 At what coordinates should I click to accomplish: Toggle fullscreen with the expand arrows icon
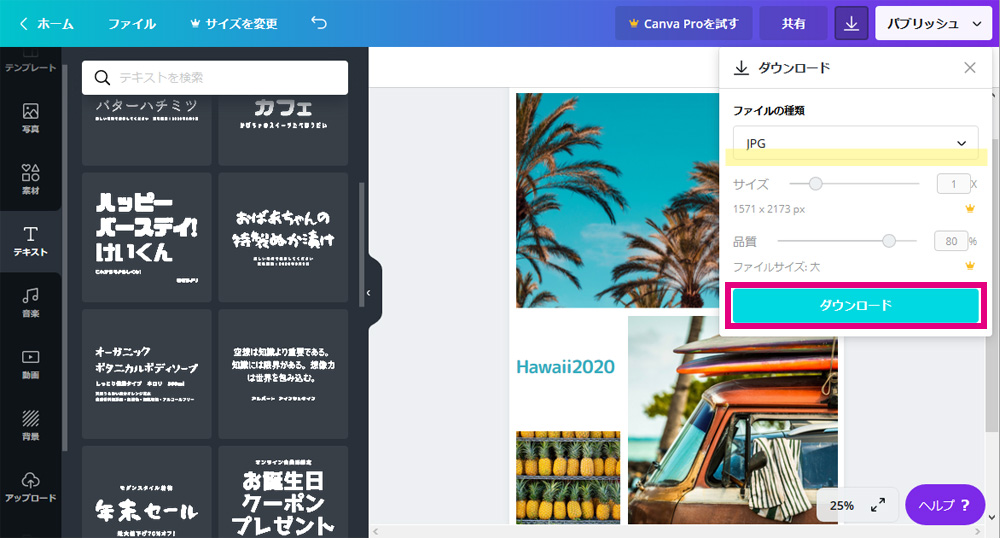pos(878,505)
